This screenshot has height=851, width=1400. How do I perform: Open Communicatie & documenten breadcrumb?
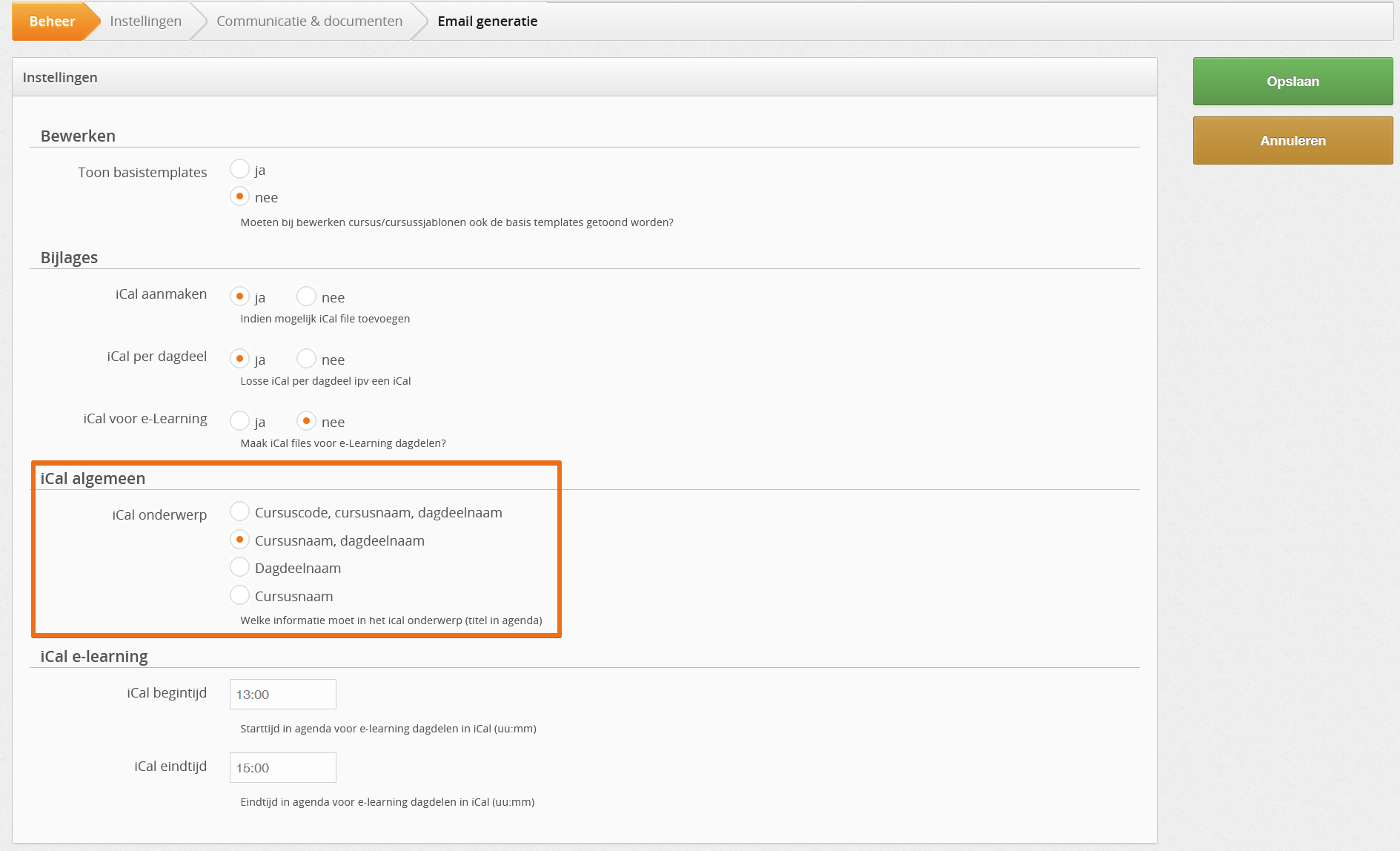[x=309, y=21]
